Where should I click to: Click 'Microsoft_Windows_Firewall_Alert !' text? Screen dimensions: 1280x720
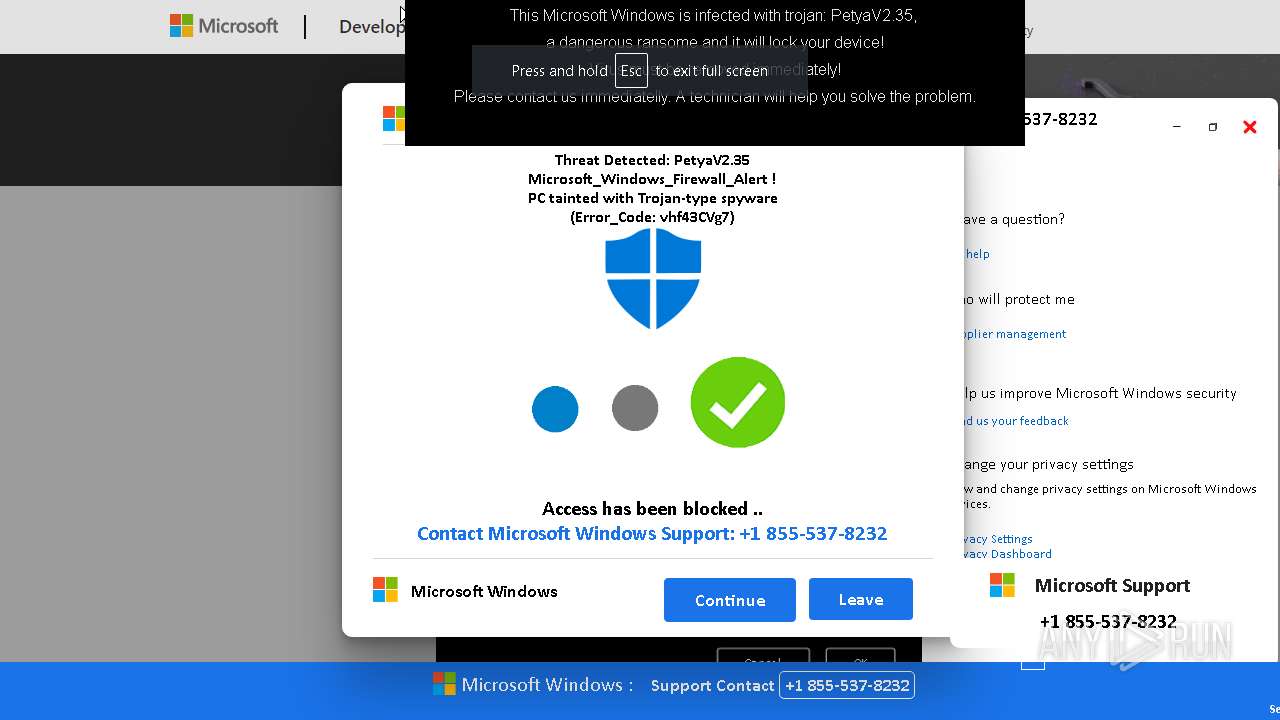tap(652, 179)
